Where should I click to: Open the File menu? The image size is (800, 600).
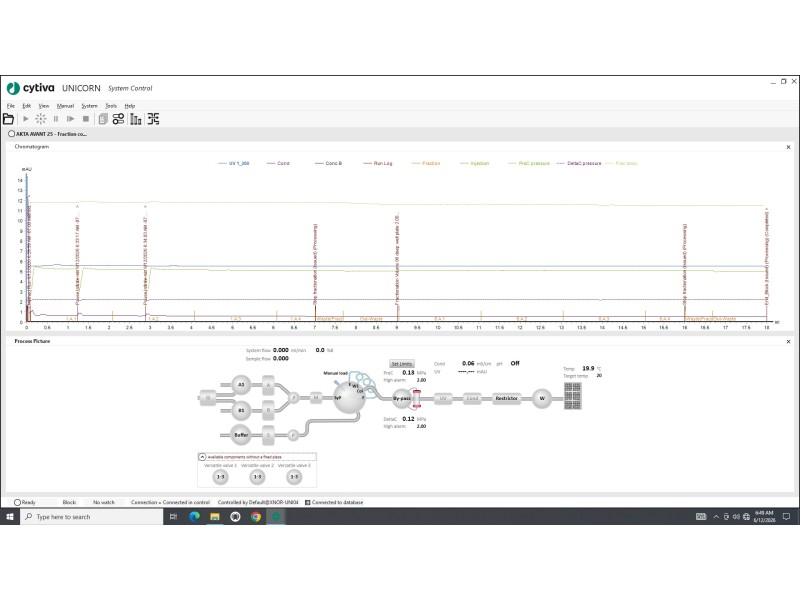(x=11, y=106)
